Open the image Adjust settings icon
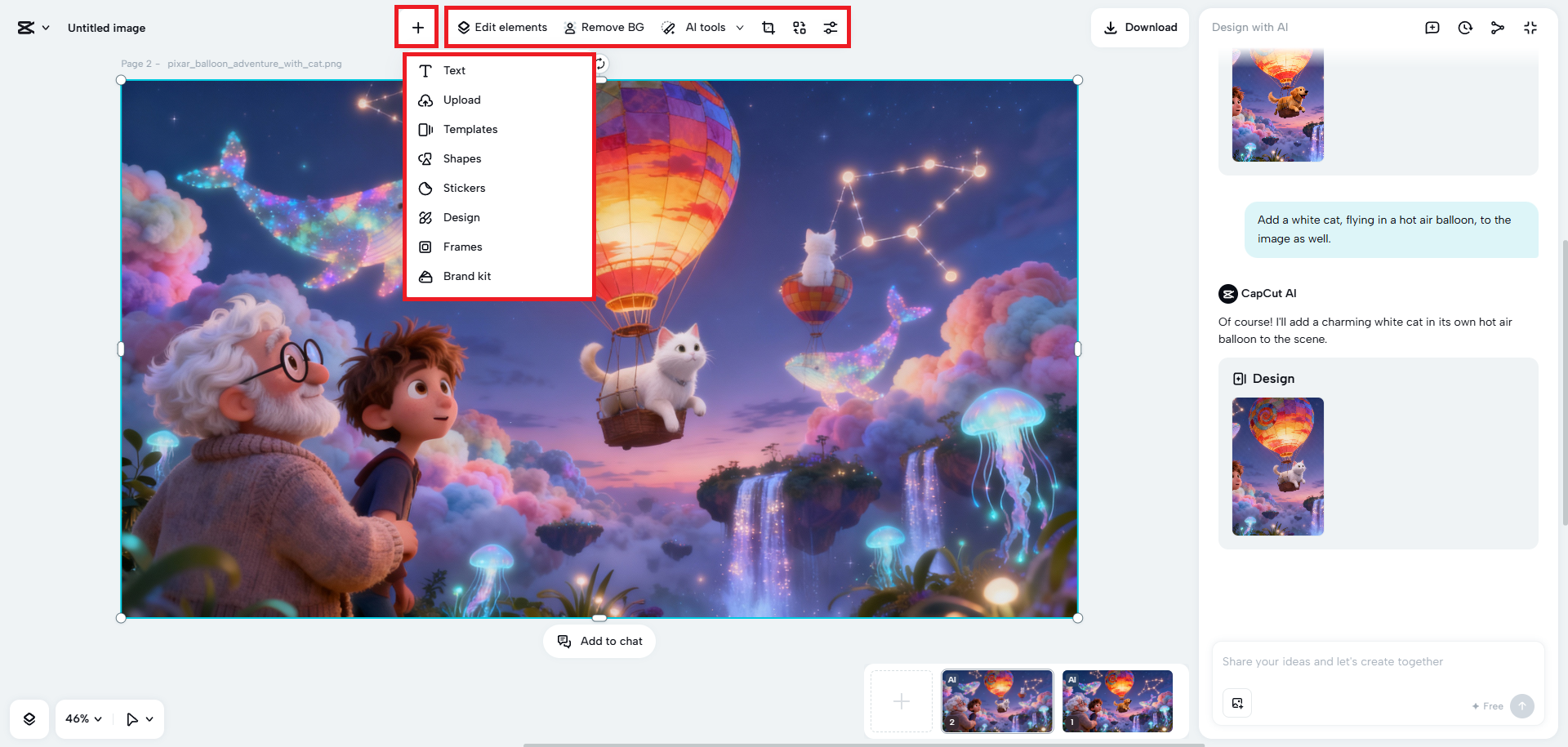Screen dimensions: 1568x747 [831, 27]
